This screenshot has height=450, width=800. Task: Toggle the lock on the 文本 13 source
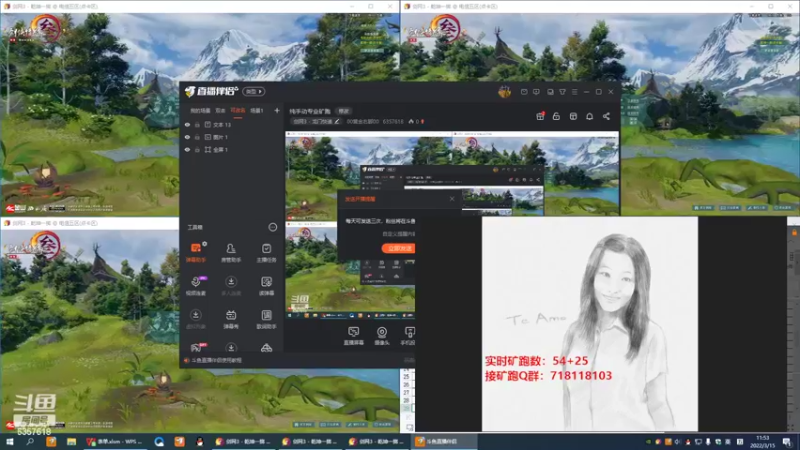tap(197, 124)
